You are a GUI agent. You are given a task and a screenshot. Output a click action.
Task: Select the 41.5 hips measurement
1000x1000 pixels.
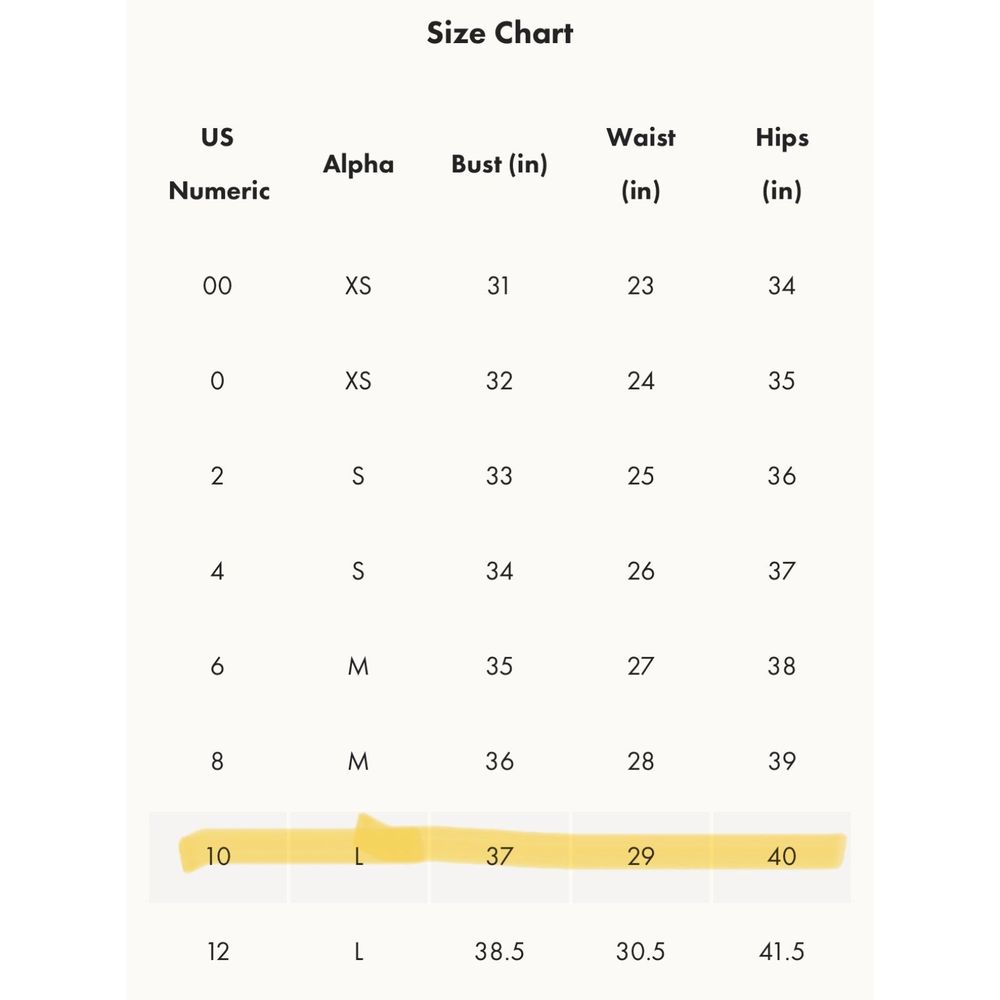tap(781, 952)
